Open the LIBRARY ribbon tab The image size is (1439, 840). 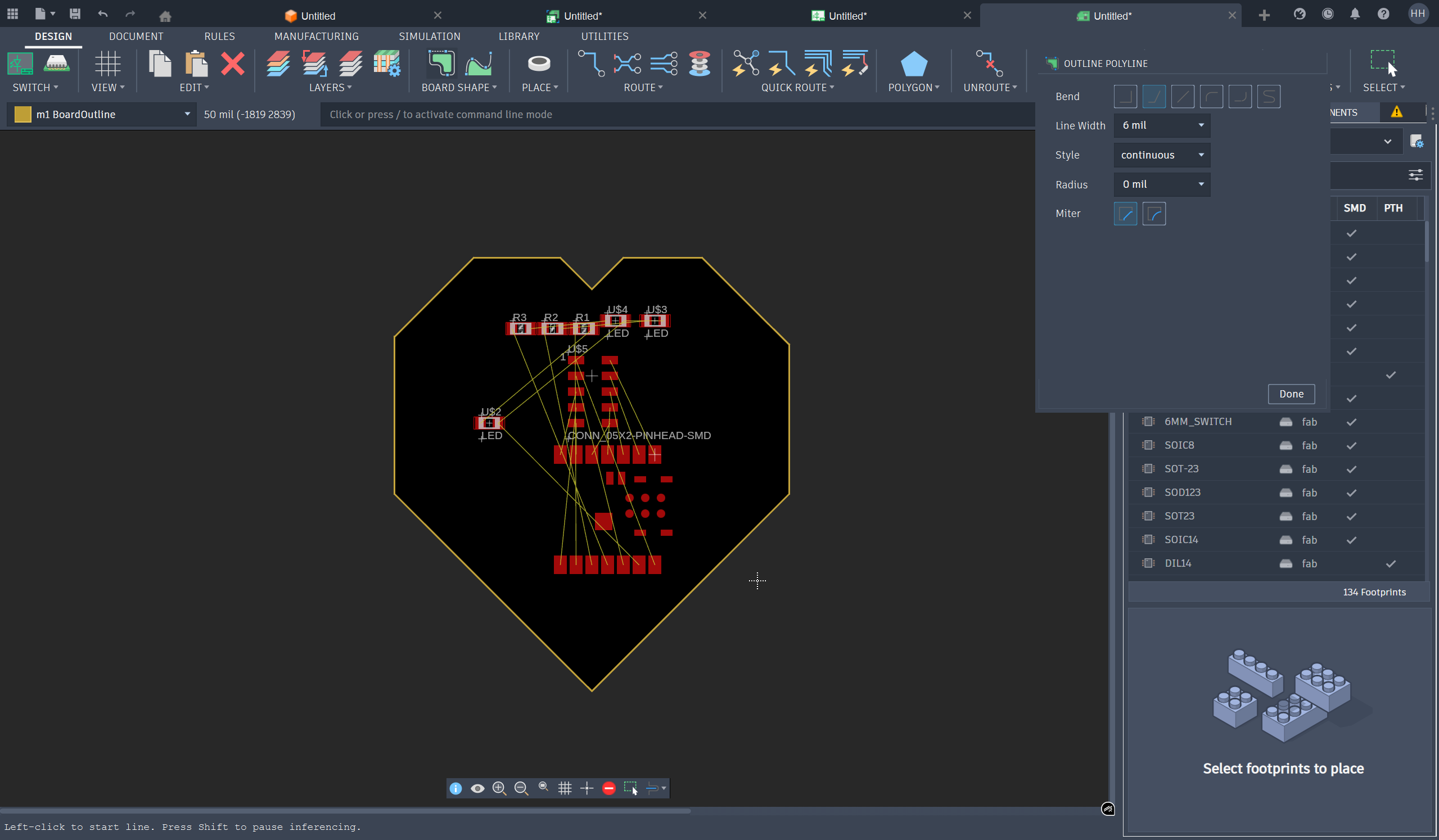point(518,37)
